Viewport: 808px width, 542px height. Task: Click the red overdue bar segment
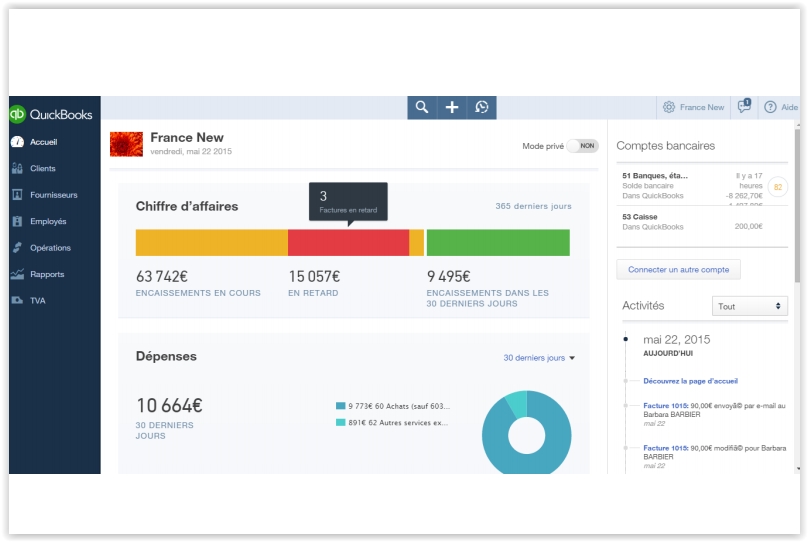348,243
